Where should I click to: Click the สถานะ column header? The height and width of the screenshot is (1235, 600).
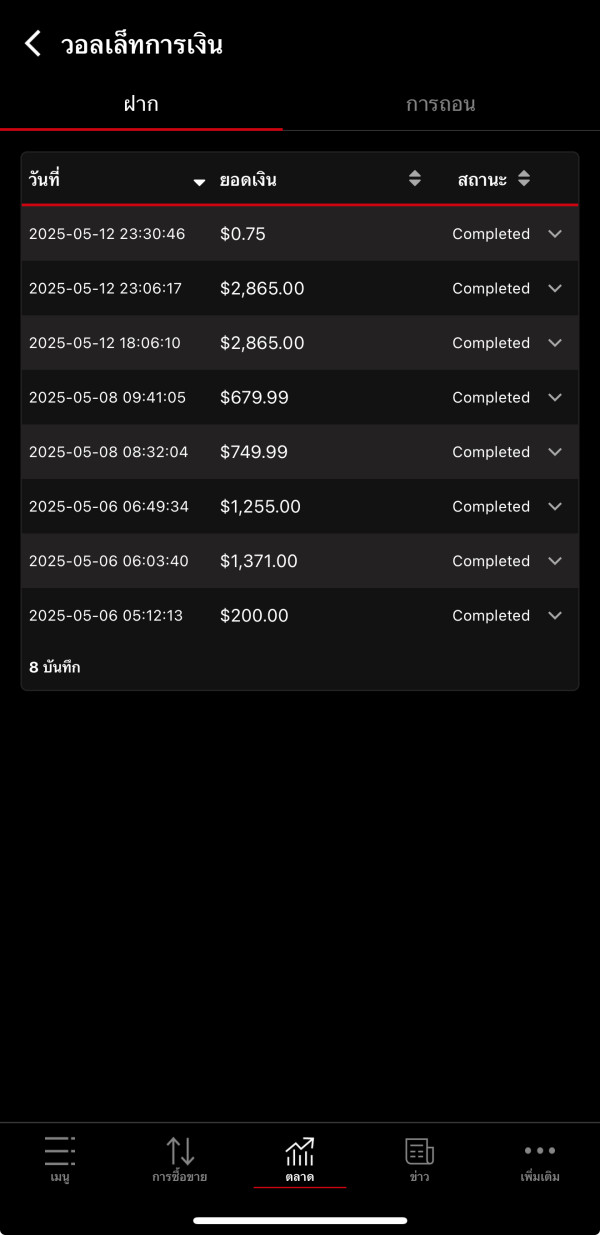click(x=482, y=180)
